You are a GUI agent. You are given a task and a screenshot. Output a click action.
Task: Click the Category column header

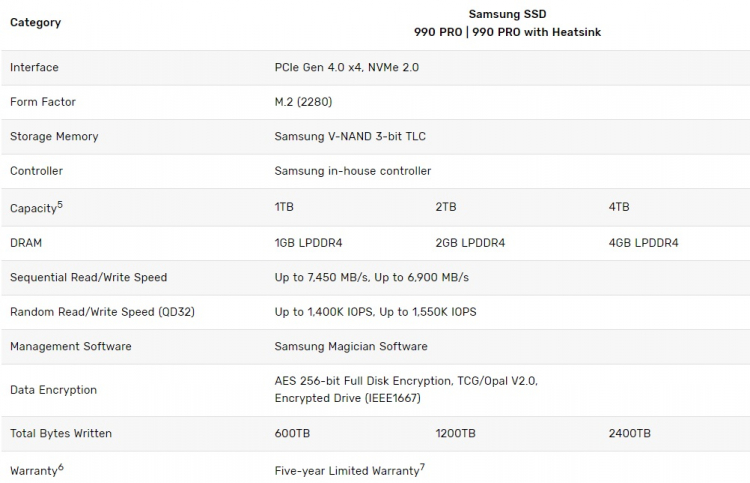(35, 22)
